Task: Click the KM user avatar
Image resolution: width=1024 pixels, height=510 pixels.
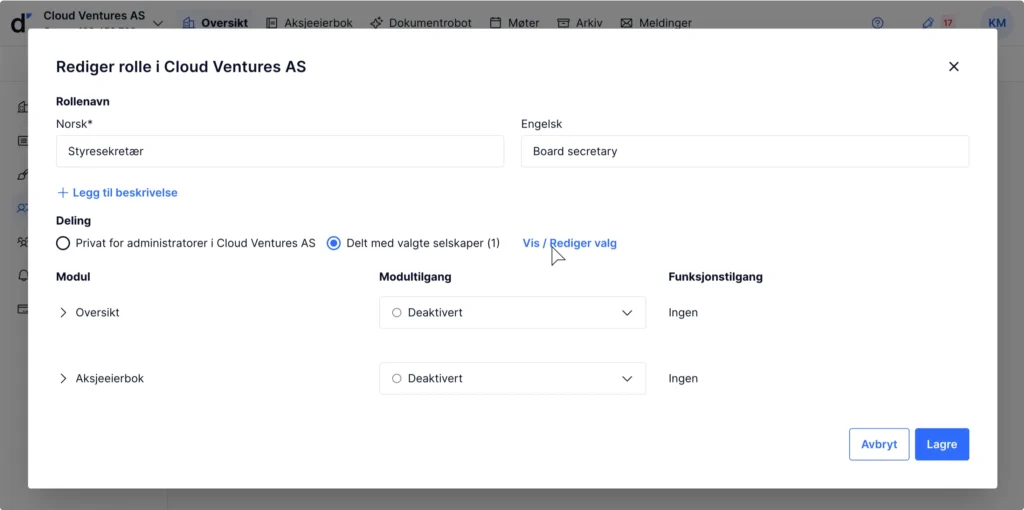Action: pyautogui.click(x=996, y=23)
